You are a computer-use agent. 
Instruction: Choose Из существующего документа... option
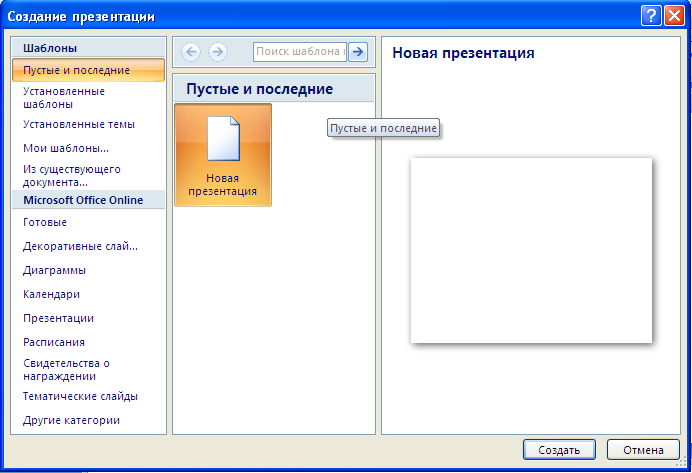(72, 175)
